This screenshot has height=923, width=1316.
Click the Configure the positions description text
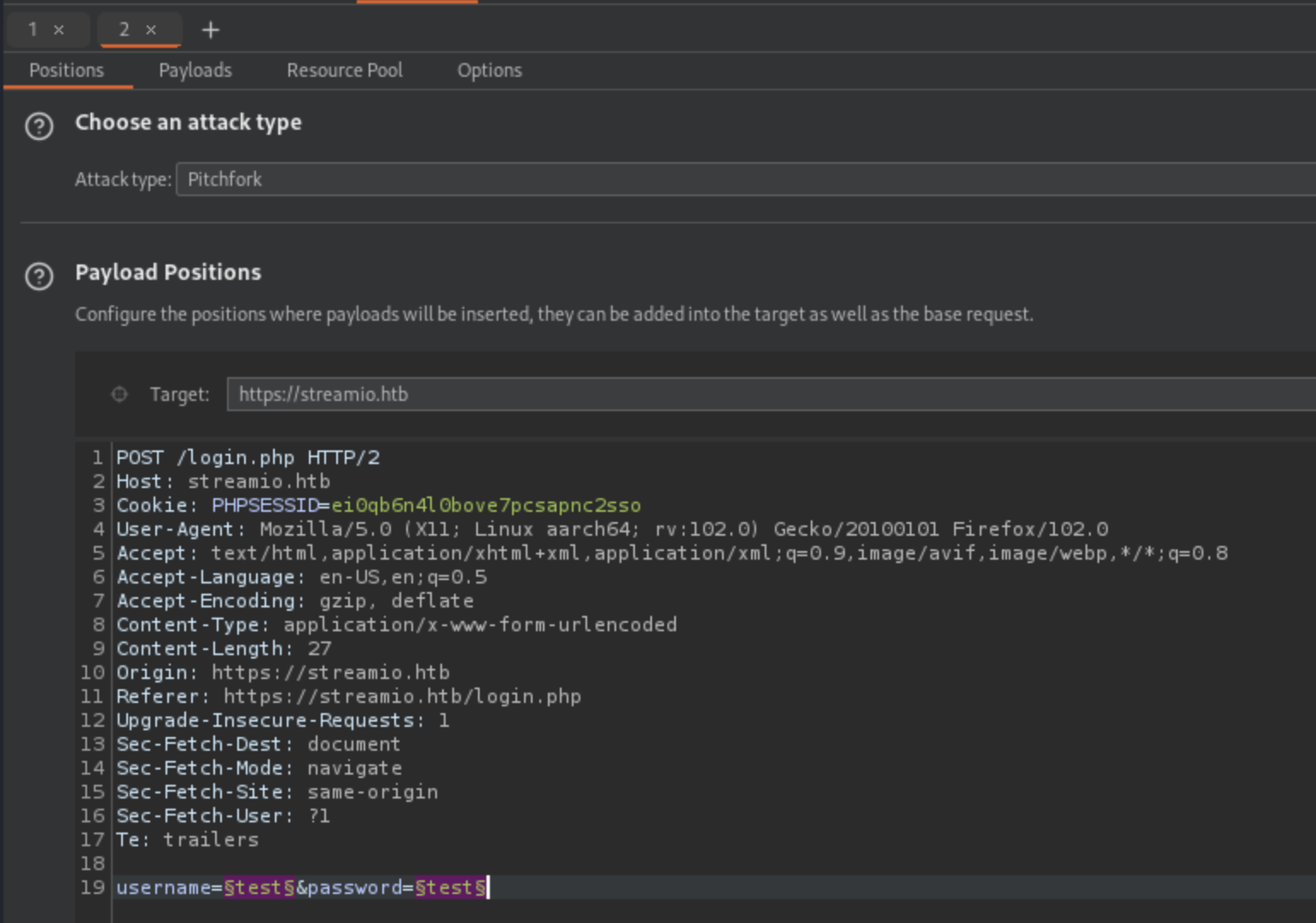point(554,314)
